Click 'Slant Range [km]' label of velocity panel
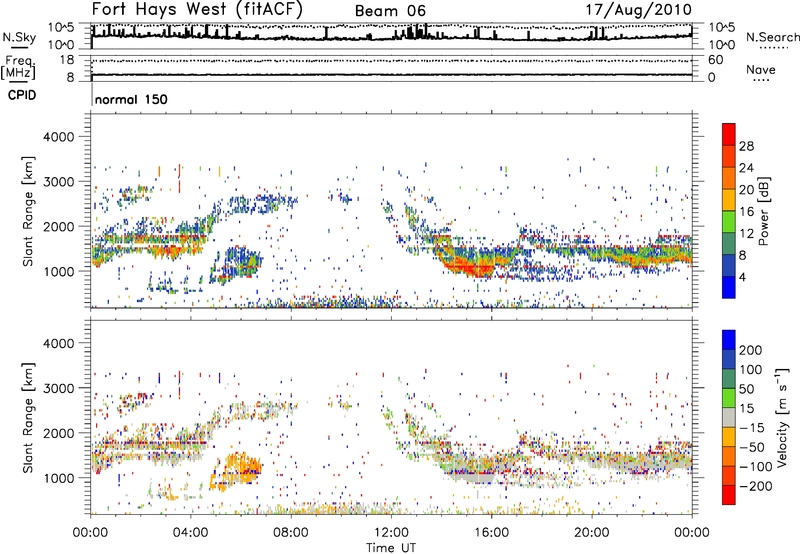 click(x=28, y=417)
